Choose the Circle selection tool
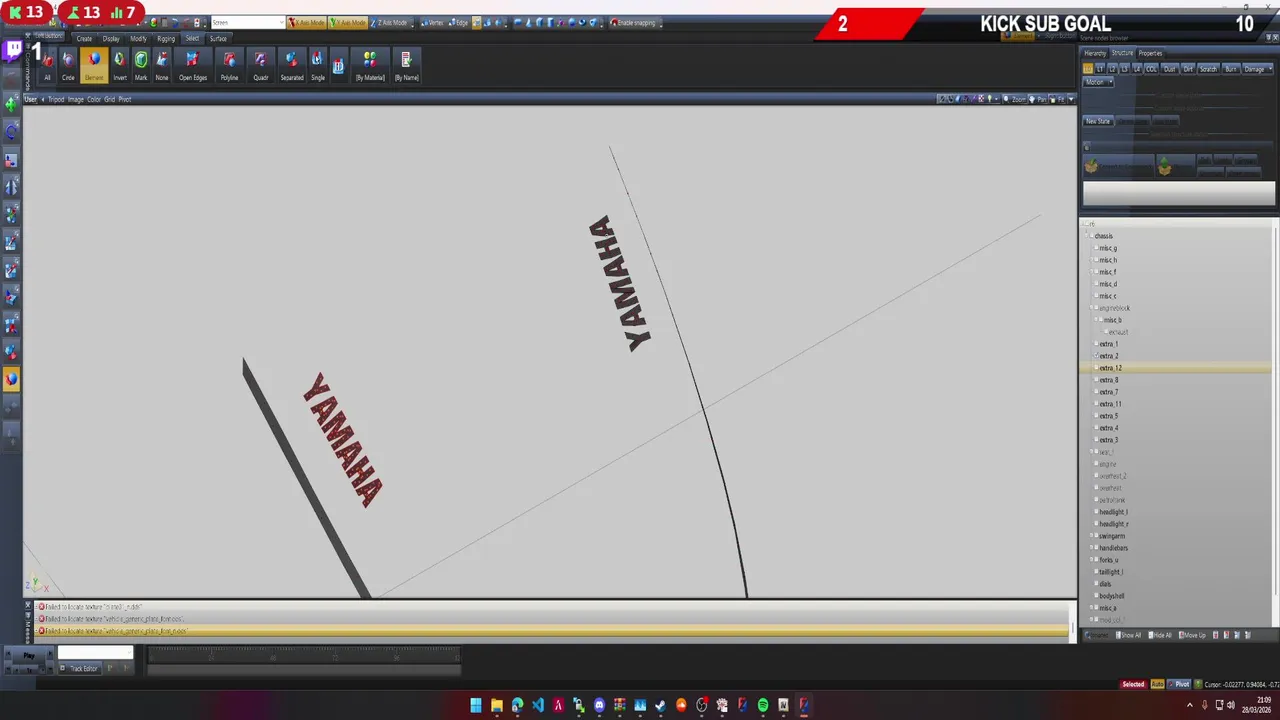1280x720 pixels. [68, 66]
